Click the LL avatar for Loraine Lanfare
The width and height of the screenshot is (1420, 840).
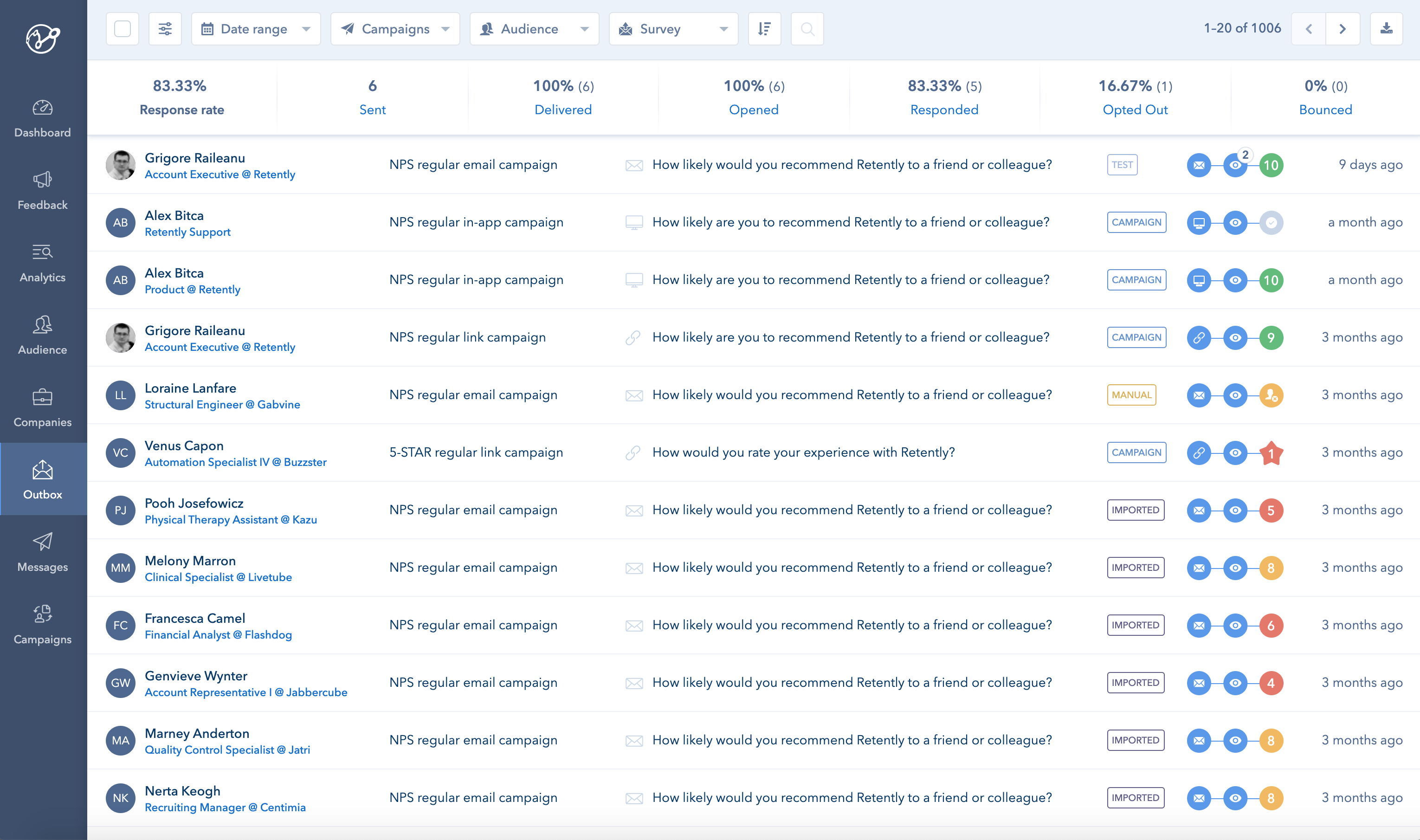pyautogui.click(x=121, y=395)
